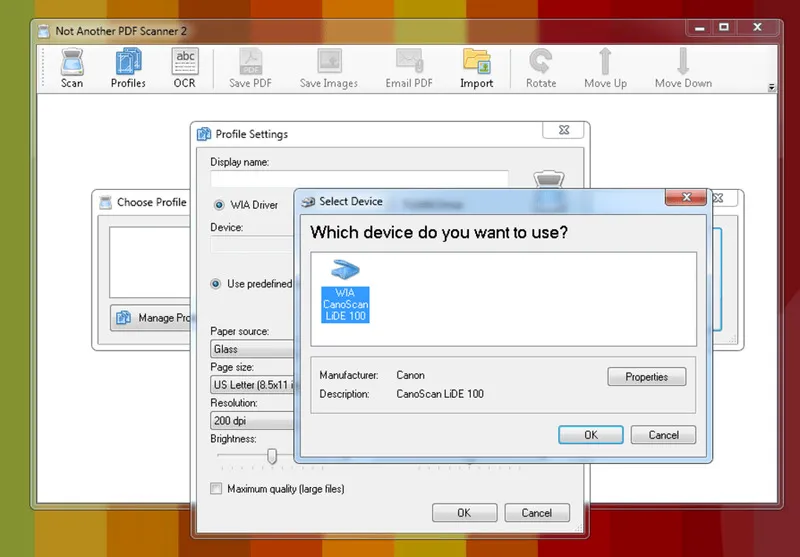
Task: Click the Import folder icon
Action: pyautogui.click(x=476, y=63)
